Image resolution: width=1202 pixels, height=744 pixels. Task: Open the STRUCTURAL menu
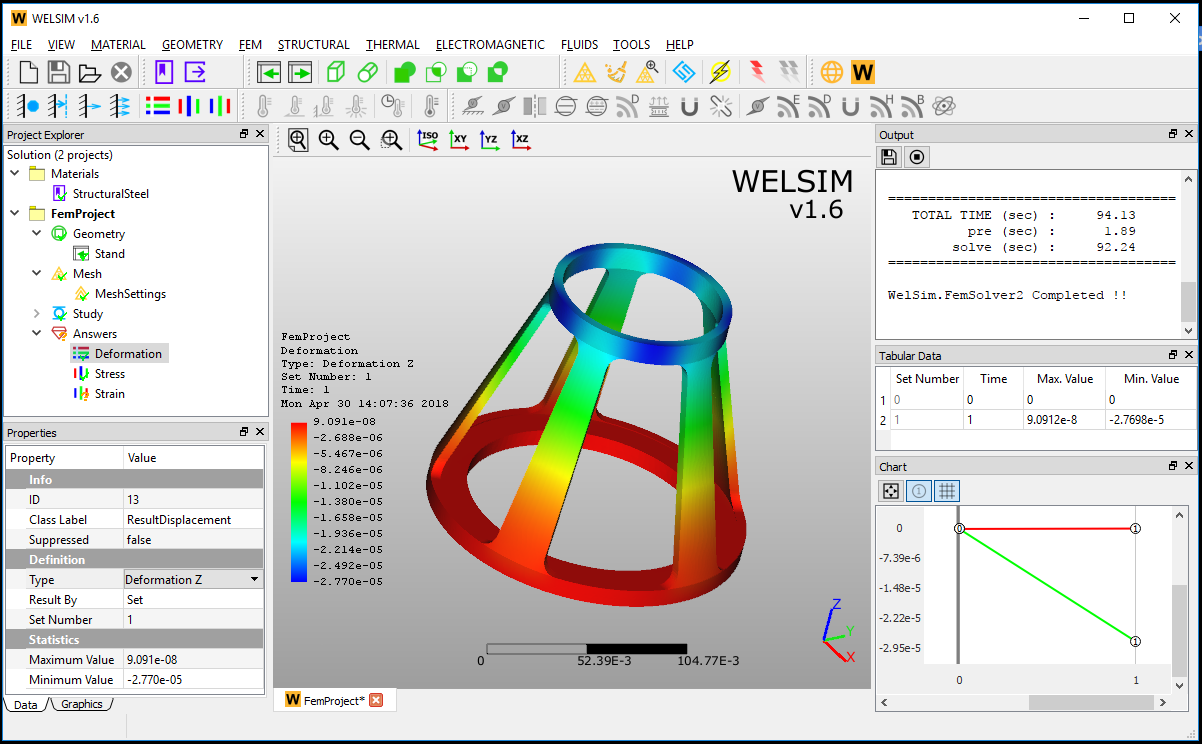point(313,45)
